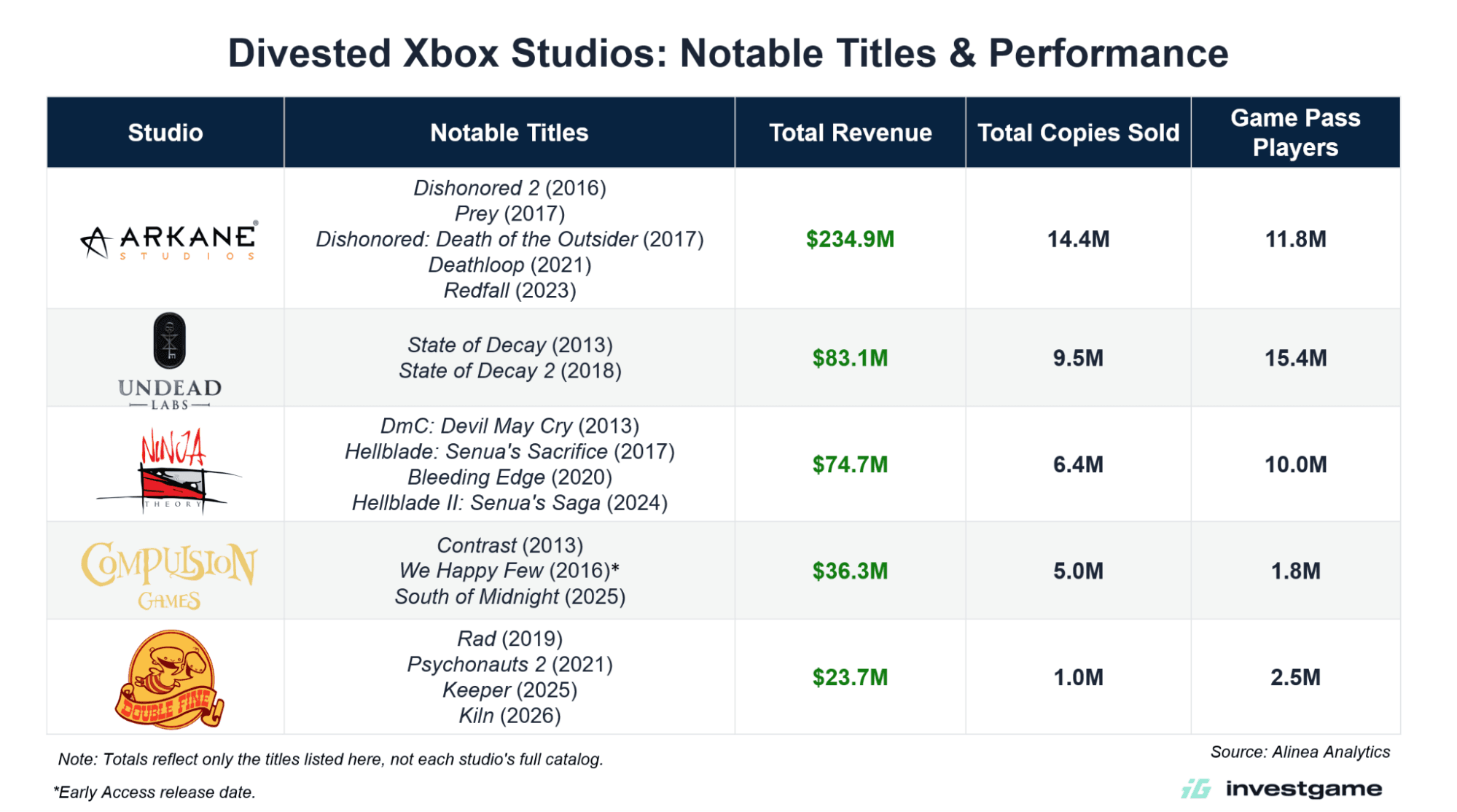Click the Undead Labs logo
This screenshot has height=812, width=1457.
tap(169, 362)
